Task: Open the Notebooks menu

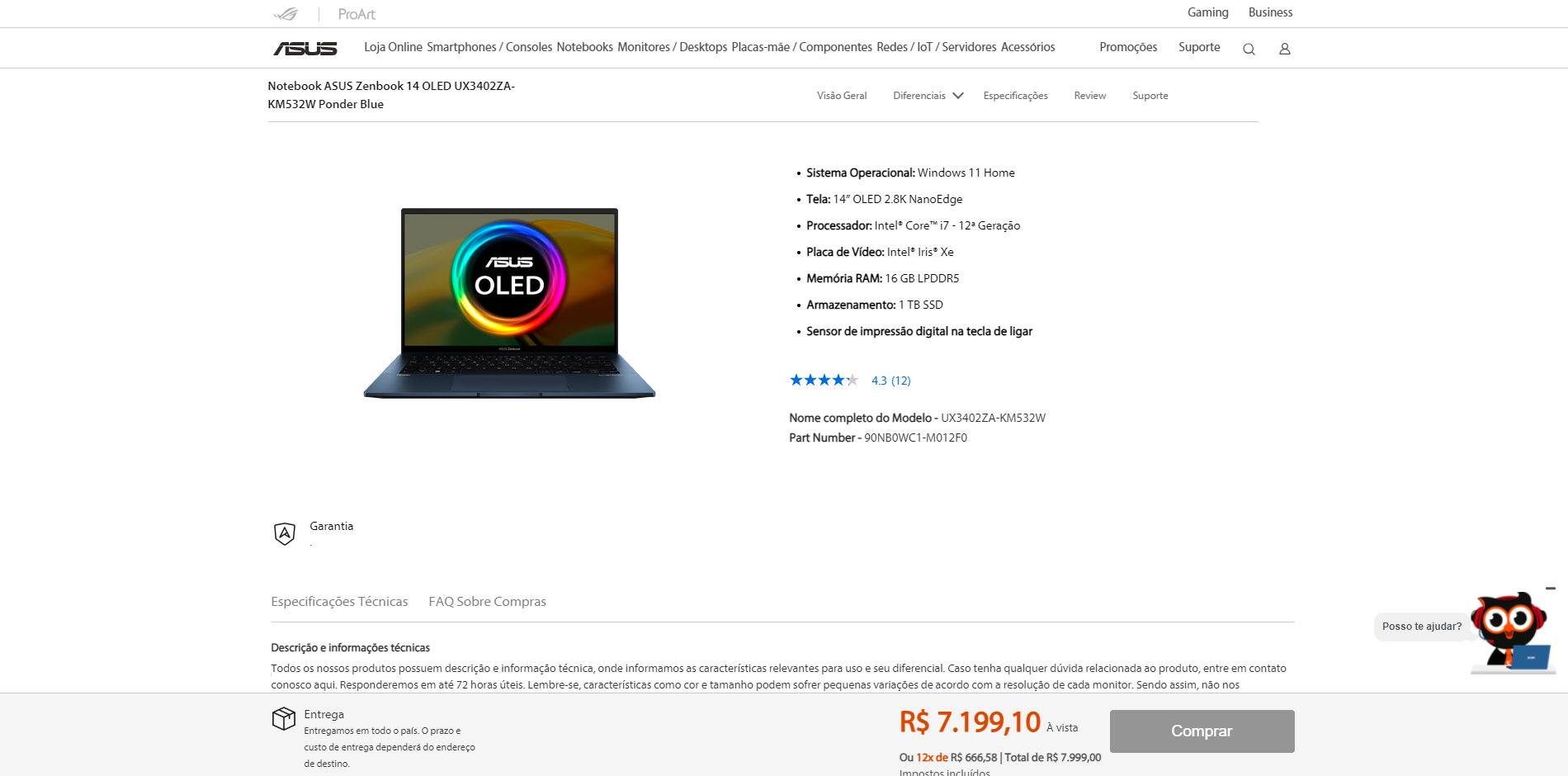Action: 584,47
